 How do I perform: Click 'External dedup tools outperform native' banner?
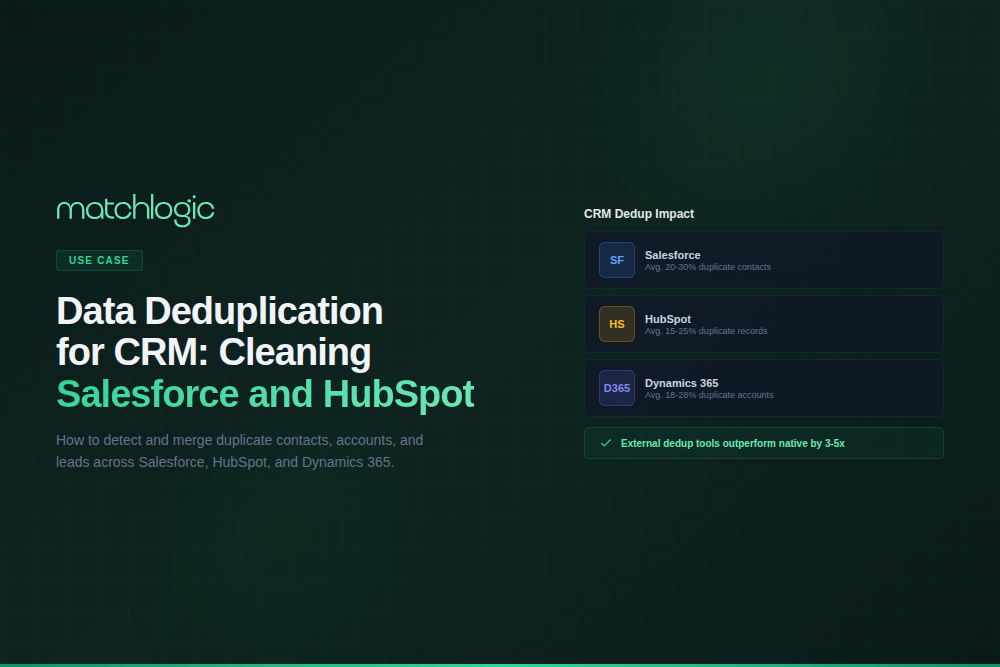(763, 443)
